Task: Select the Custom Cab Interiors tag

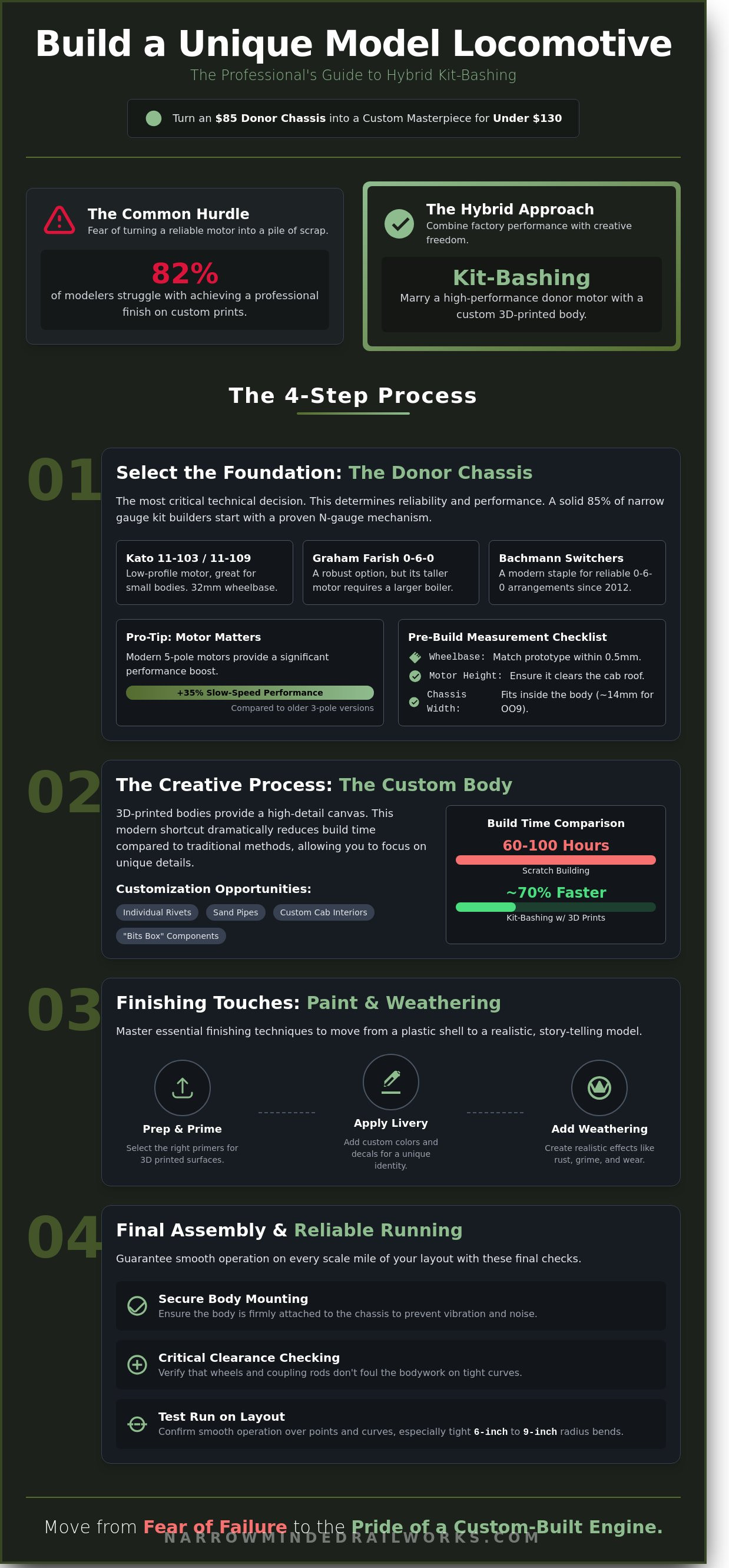Action: point(323,912)
